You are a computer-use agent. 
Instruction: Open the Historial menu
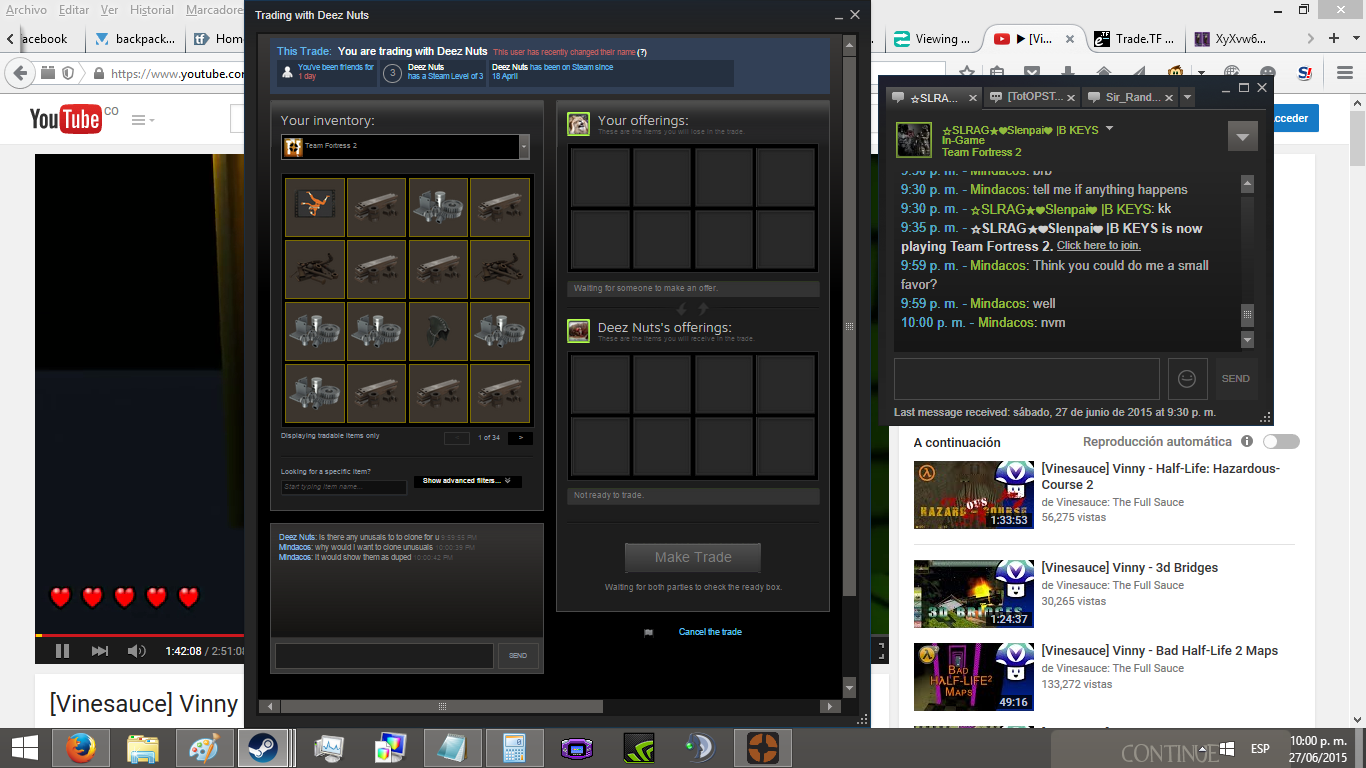pos(152,9)
